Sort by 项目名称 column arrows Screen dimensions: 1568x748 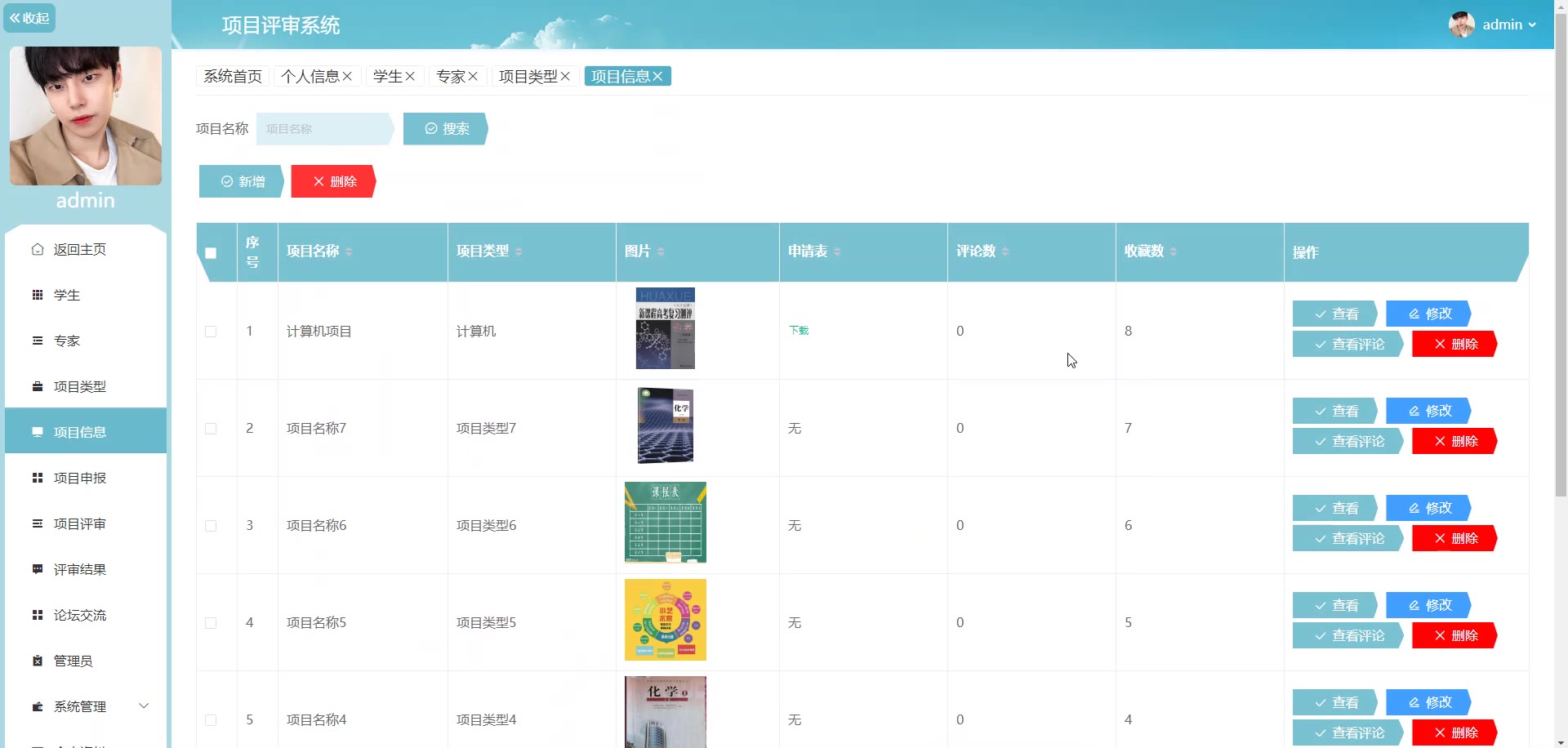point(349,252)
